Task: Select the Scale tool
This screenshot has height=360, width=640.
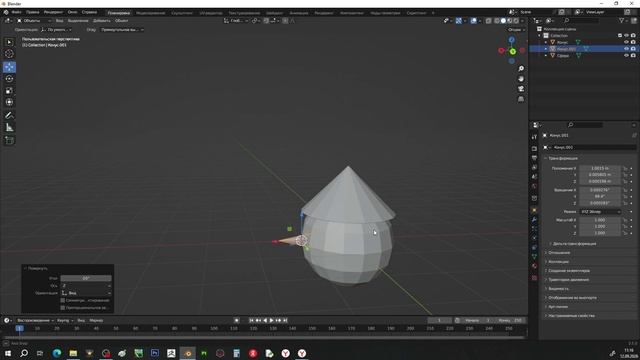Action: pos(9,91)
